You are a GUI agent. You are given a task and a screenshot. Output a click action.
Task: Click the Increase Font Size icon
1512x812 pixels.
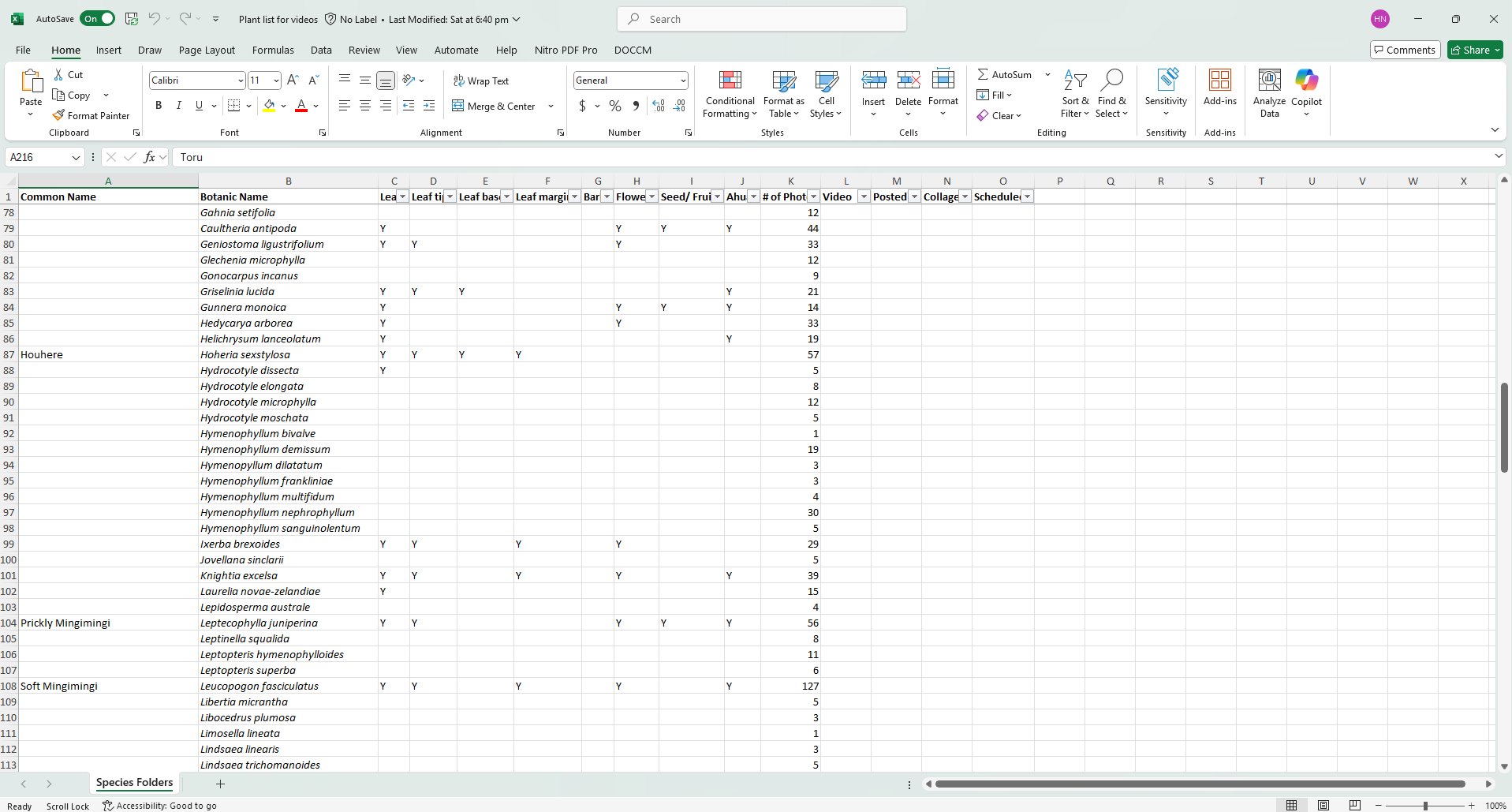point(293,80)
